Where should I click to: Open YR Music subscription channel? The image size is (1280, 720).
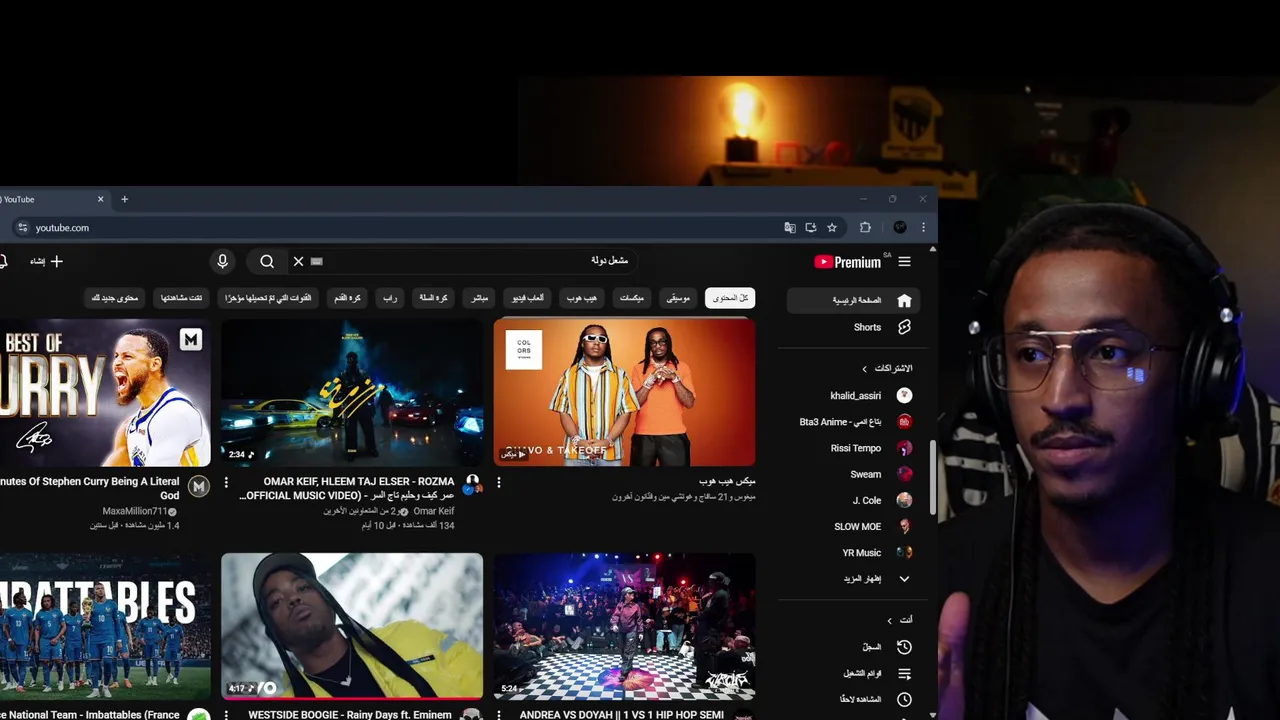click(853, 552)
